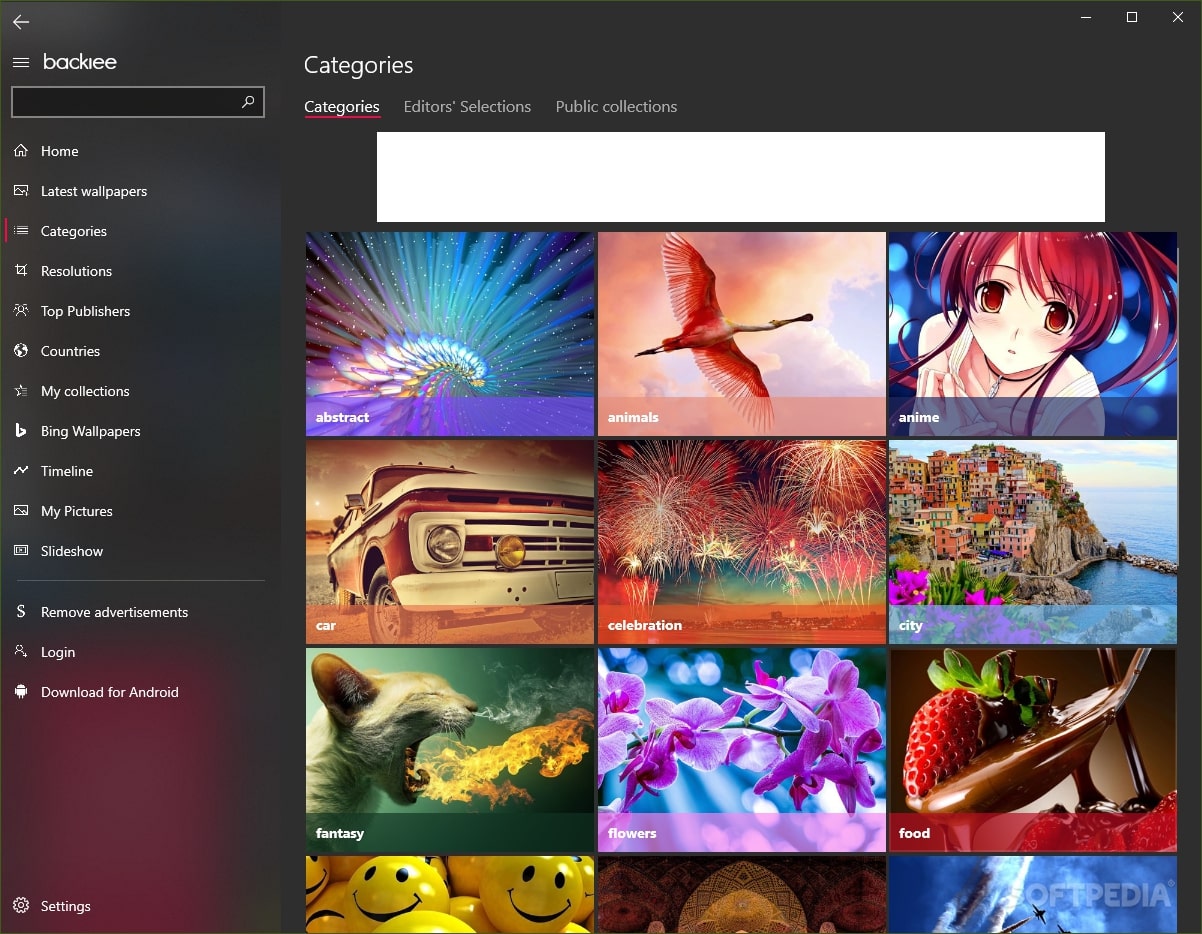Switch to the Public collections tab
Image resolution: width=1202 pixels, height=934 pixels.
click(x=616, y=107)
